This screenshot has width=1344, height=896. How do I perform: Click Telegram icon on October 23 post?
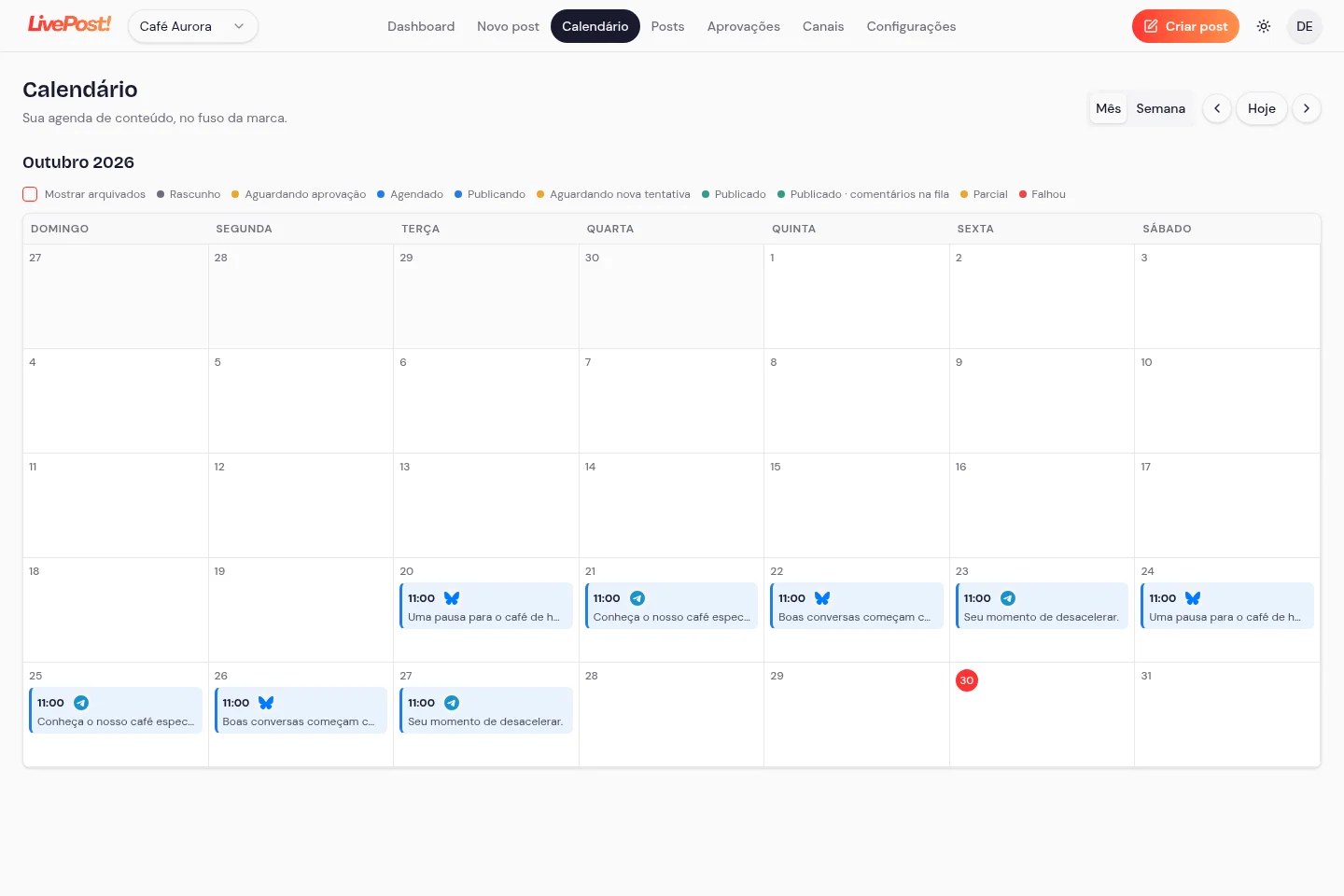pyautogui.click(x=1008, y=598)
